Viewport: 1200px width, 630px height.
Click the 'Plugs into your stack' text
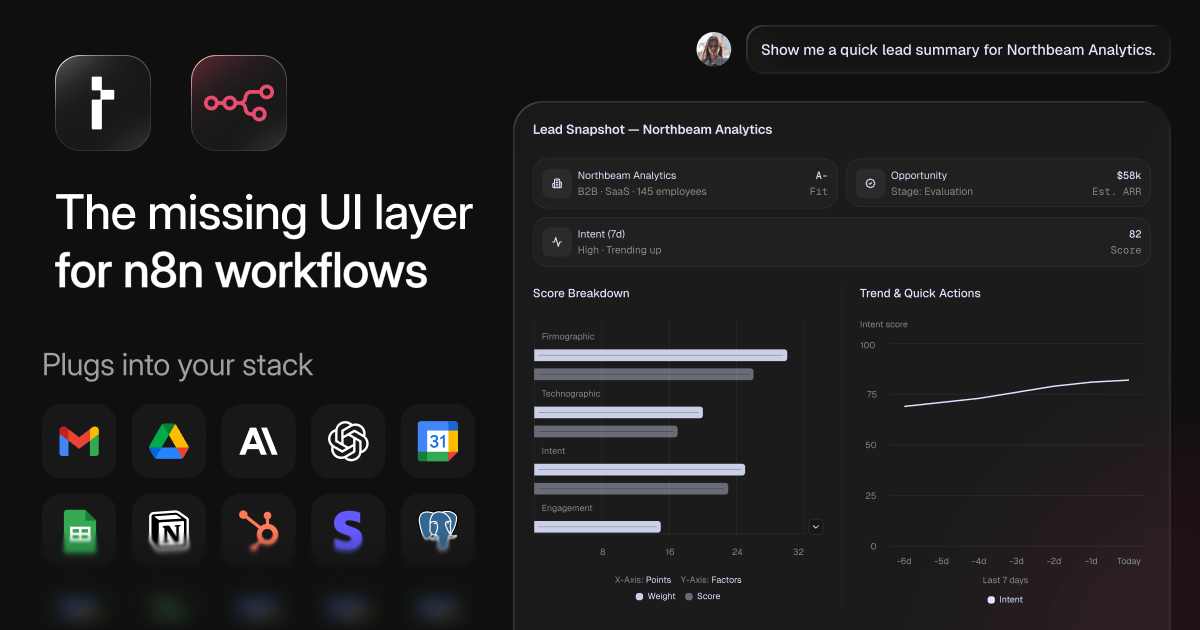pyautogui.click(x=178, y=365)
